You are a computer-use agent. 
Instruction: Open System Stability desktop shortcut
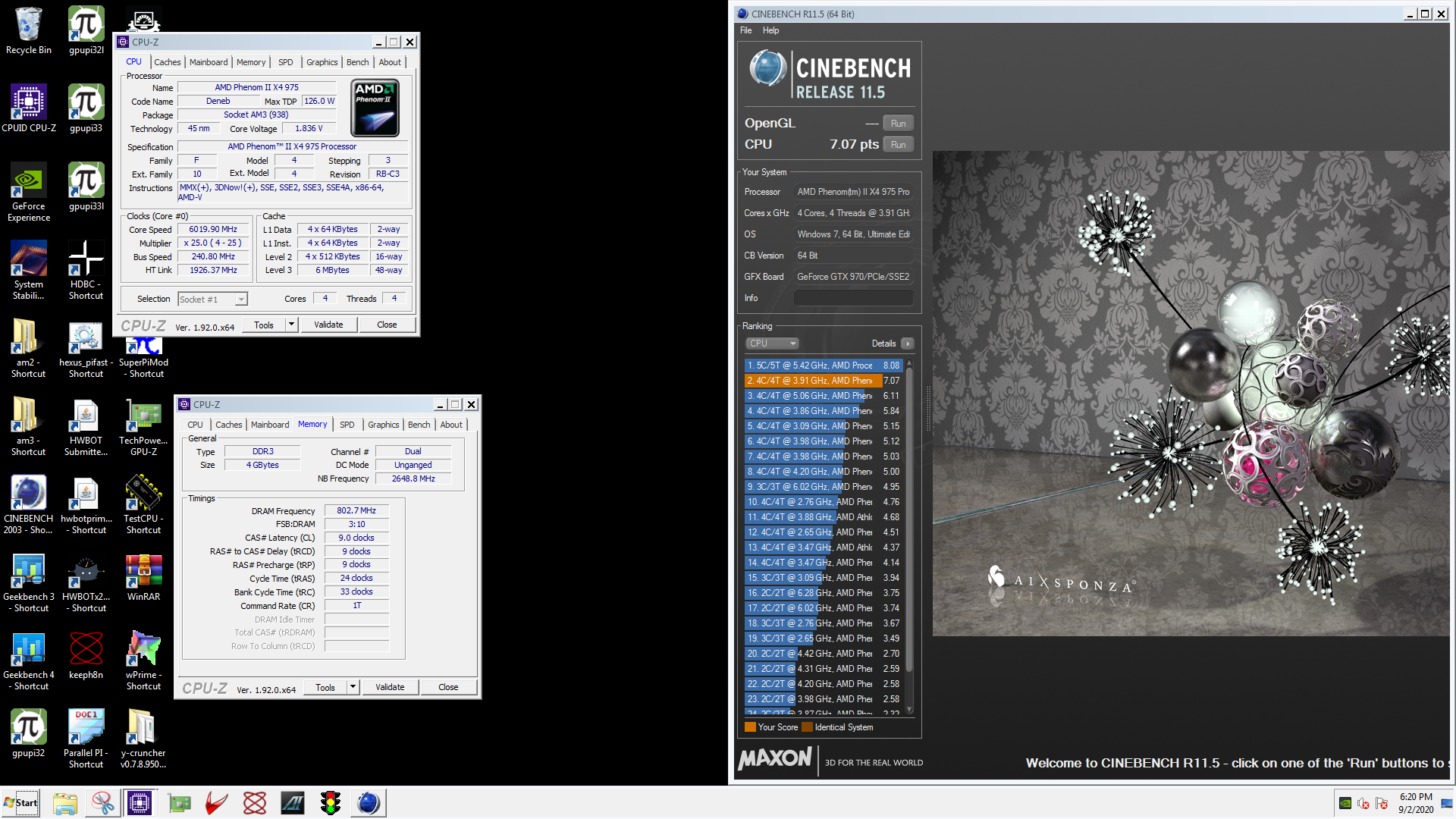point(29,270)
